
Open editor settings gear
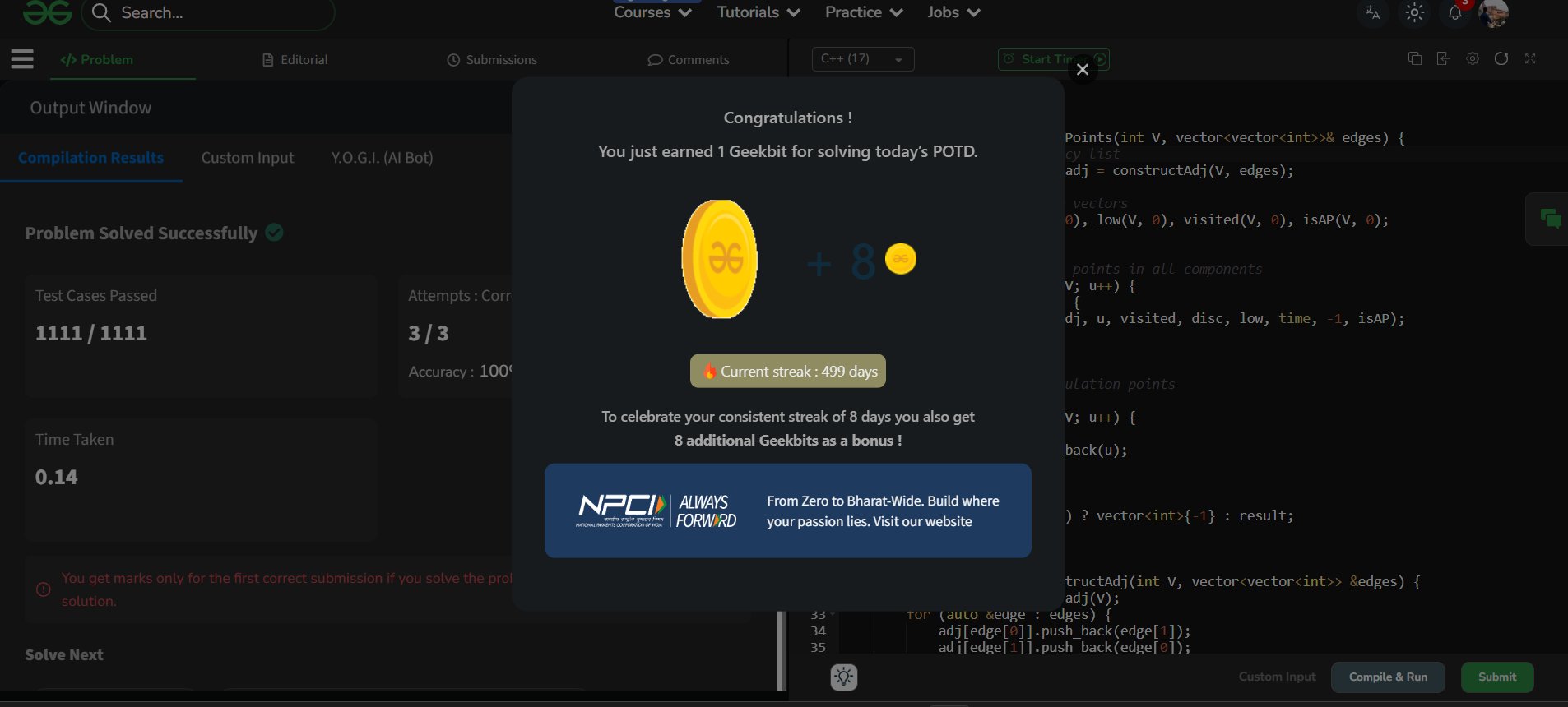[1473, 58]
